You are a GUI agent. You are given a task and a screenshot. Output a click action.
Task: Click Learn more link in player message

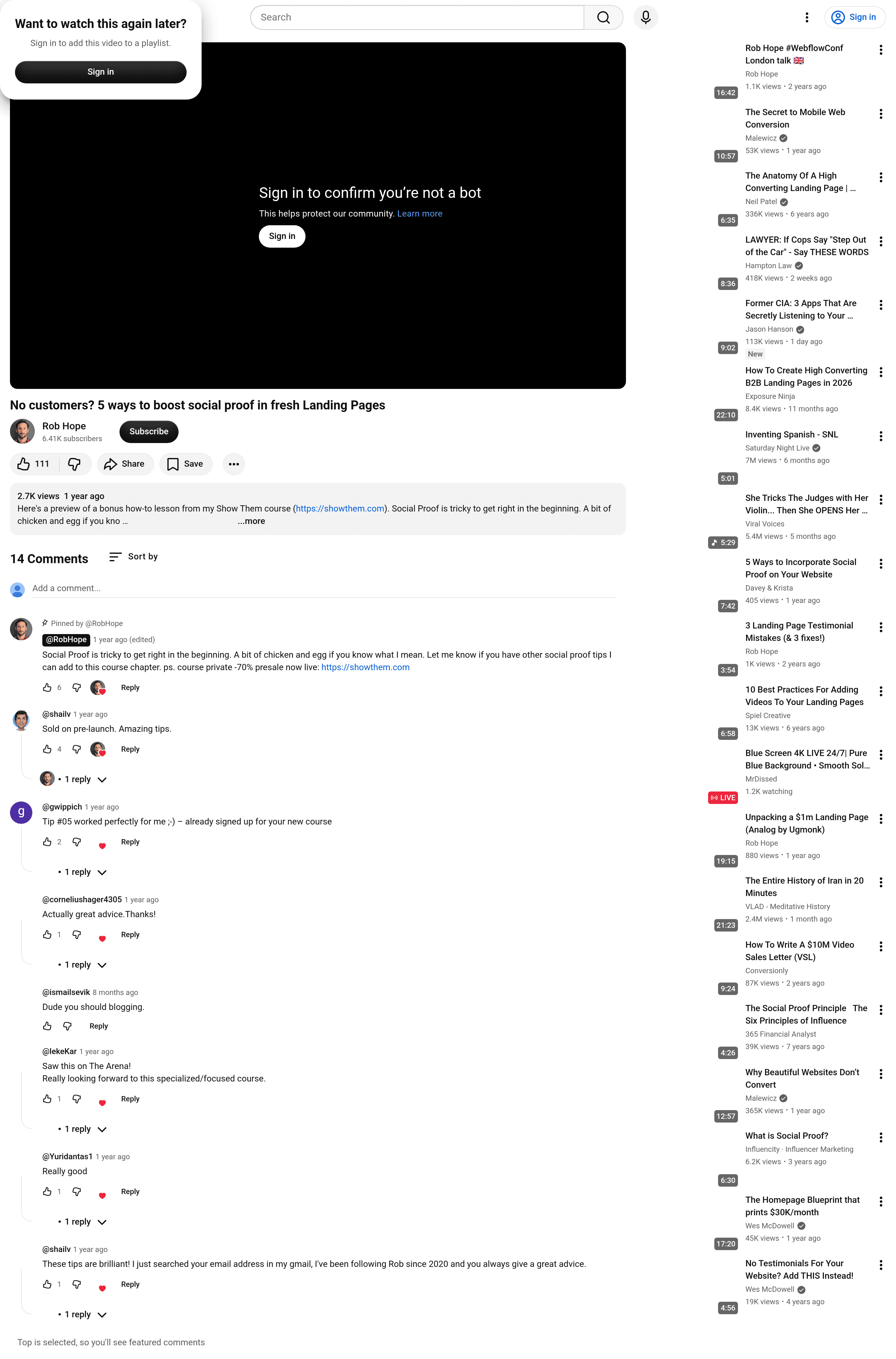tap(420, 214)
